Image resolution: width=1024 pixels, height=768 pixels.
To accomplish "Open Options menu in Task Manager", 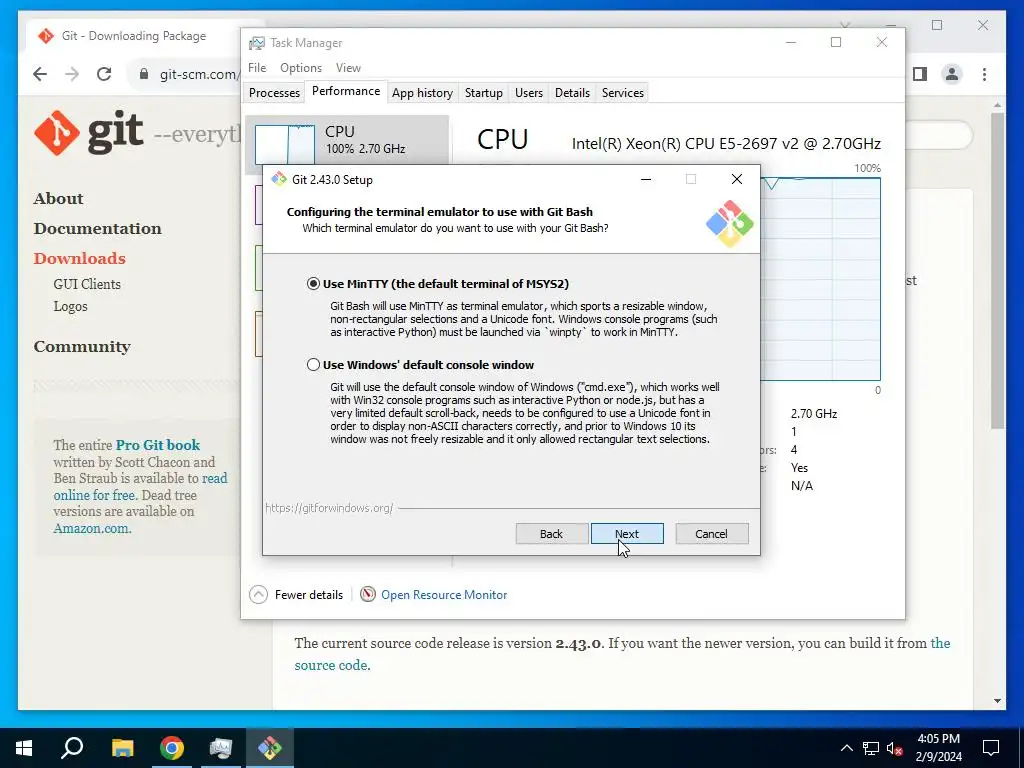I will 300,68.
